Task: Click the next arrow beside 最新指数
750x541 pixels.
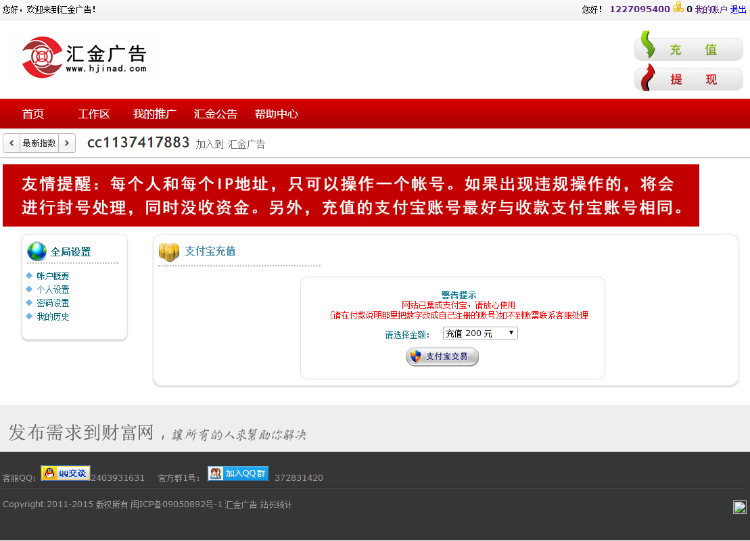Action: 67,143
